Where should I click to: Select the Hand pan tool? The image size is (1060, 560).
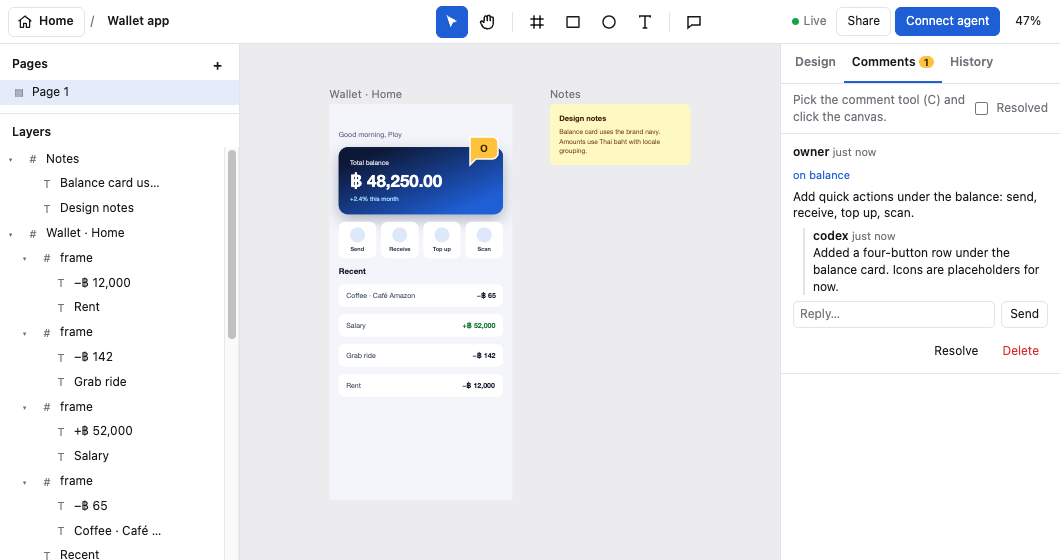tap(487, 22)
